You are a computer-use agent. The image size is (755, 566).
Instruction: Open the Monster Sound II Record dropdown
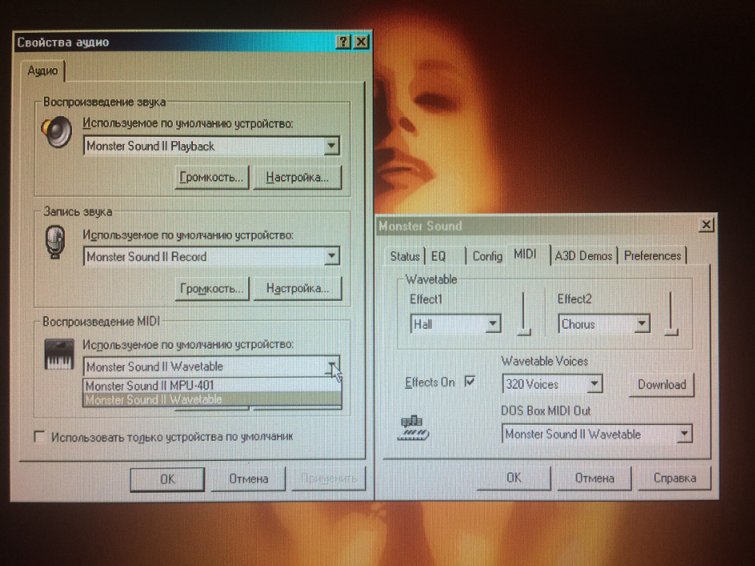click(x=331, y=256)
